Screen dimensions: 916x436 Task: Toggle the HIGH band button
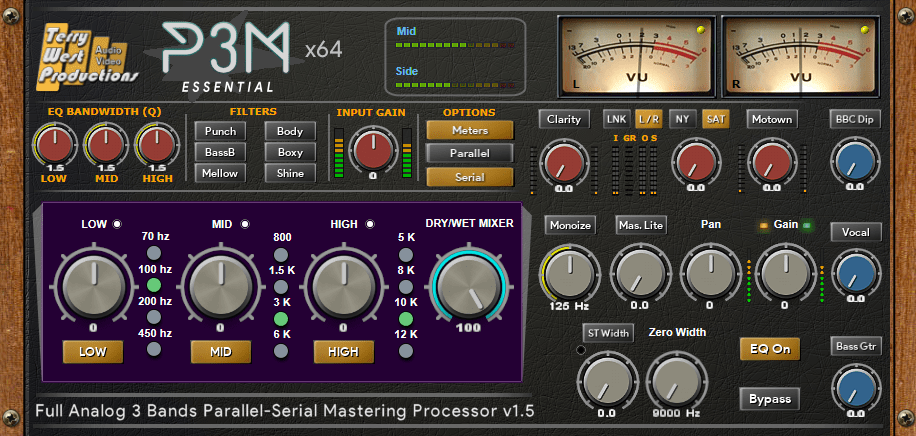pos(344,352)
